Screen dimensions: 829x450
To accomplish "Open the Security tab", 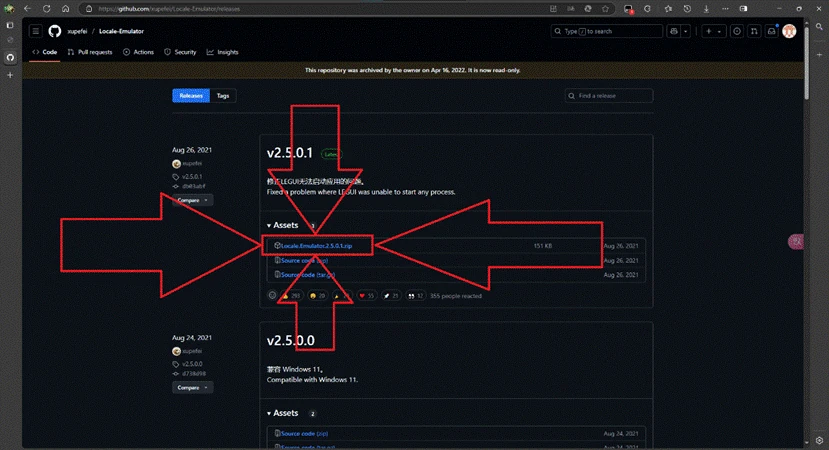I will tap(180, 52).
